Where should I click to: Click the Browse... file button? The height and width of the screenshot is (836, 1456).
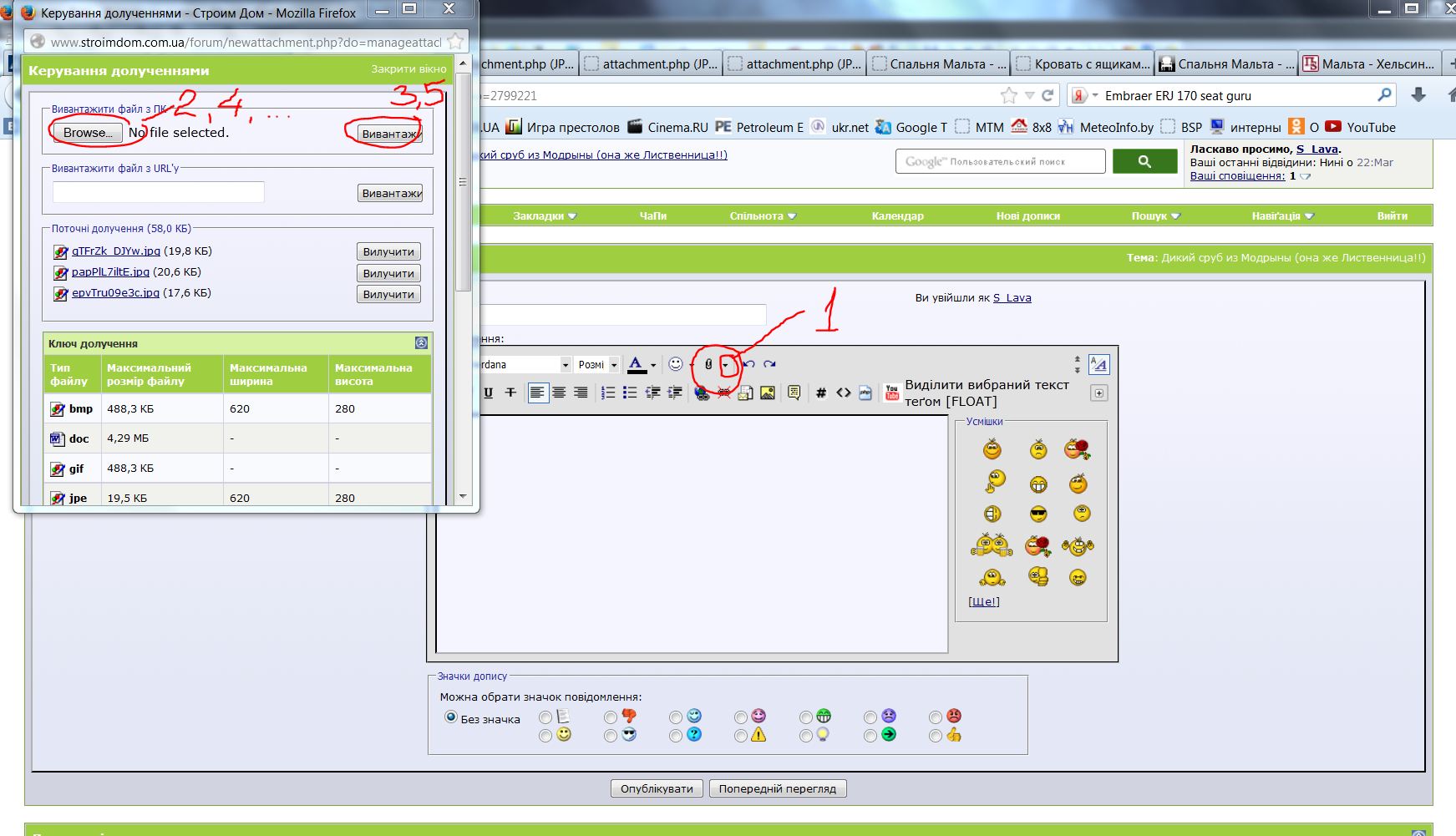point(88,132)
